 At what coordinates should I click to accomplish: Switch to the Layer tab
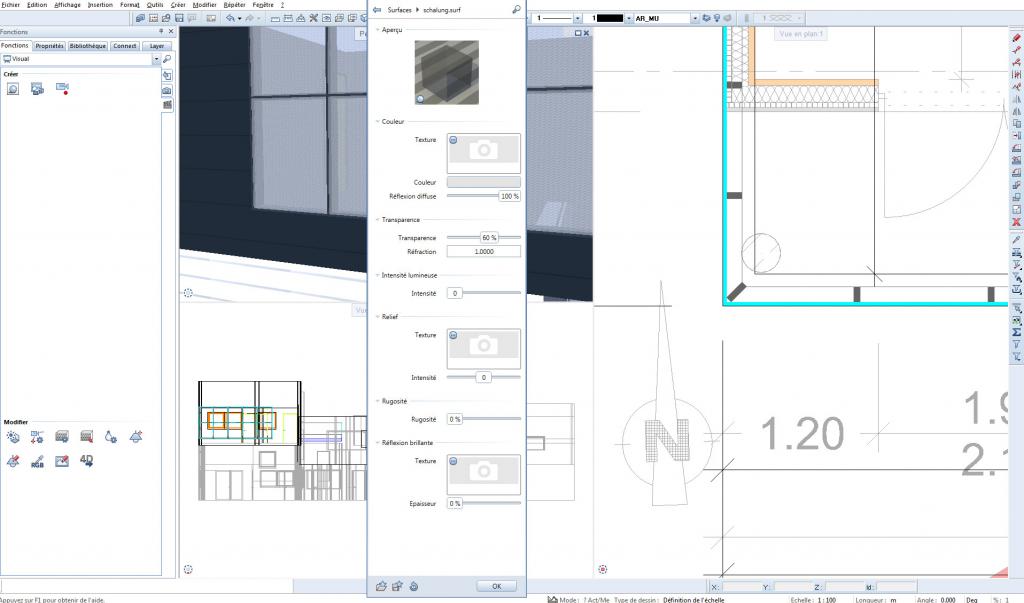(x=157, y=46)
